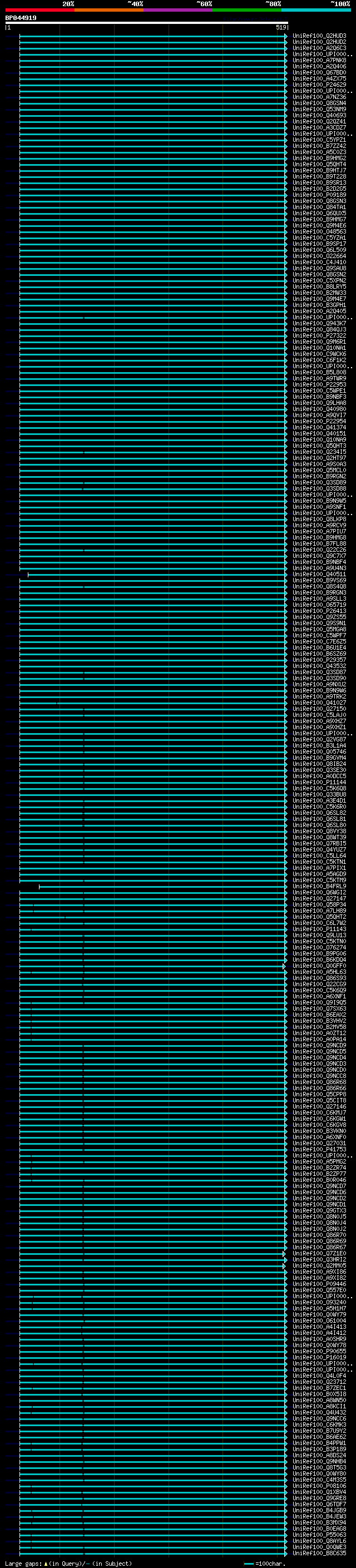Select hit label UniRef100_B5L808
This screenshot has height=1568, width=356.
pyautogui.click(x=319, y=372)
